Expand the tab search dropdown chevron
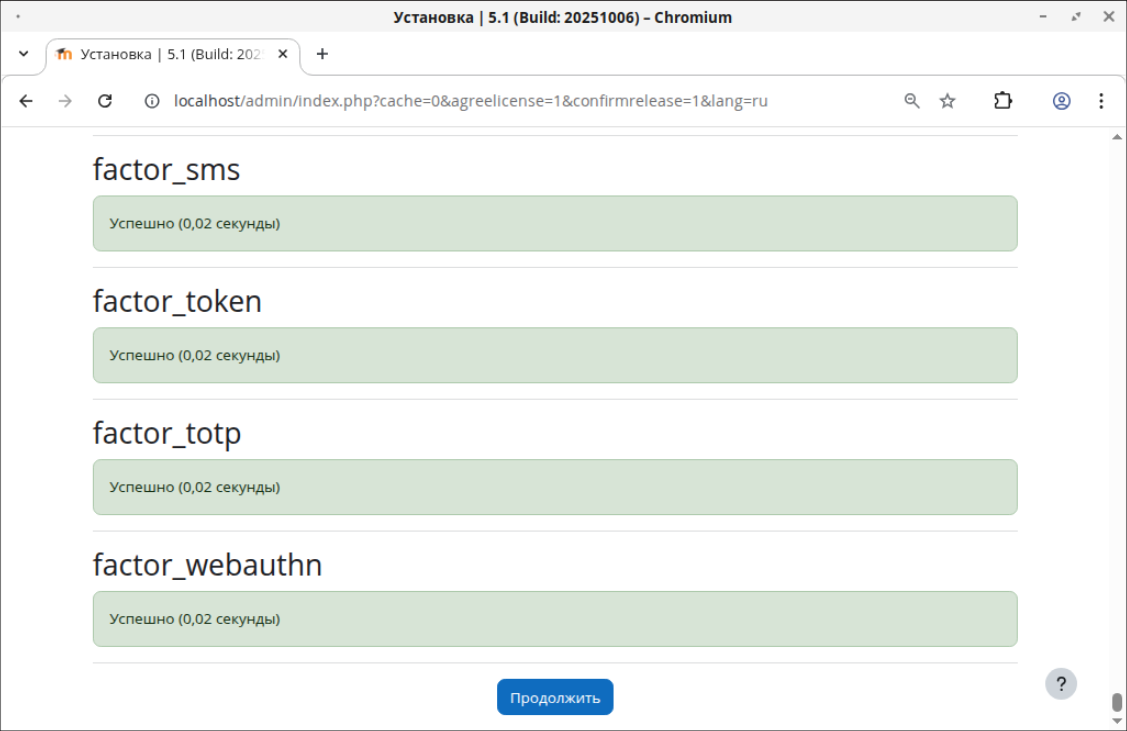The image size is (1127, 731). pyautogui.click(x=24, y=54)
